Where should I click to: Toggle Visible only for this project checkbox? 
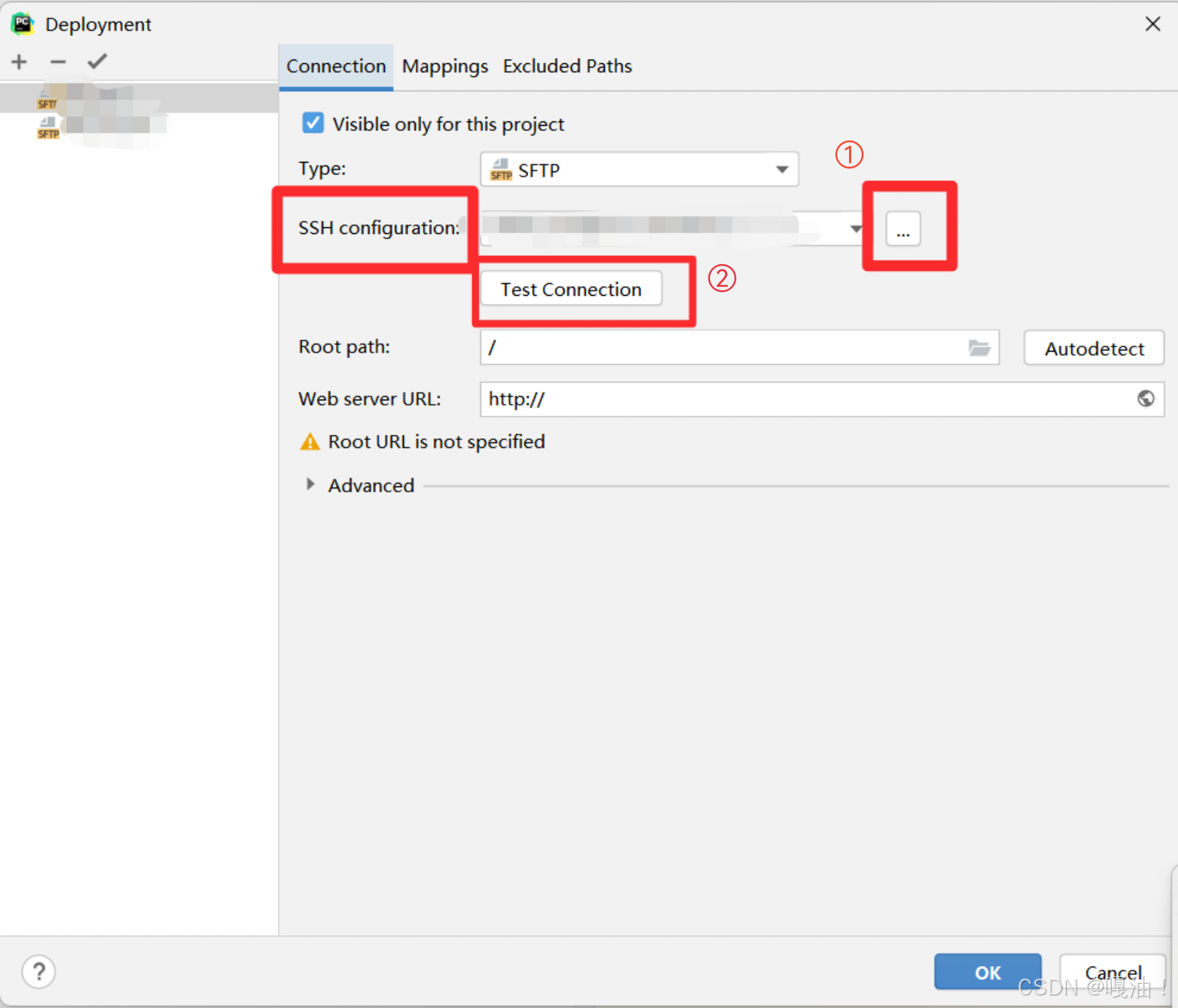point(313,123)
